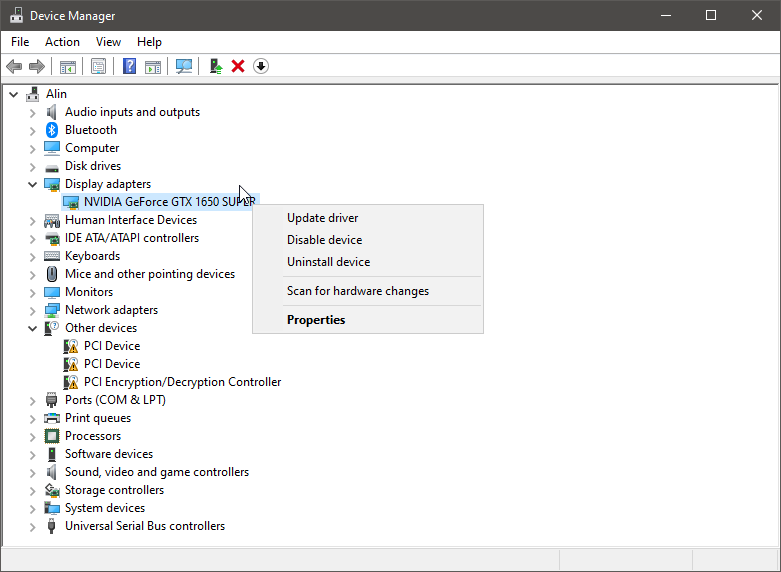The height and width of the screenshot is (572, 781).
Task: Click the Show/Hide Action Pane toolbar icon
Action: click(x=153, y=66)
